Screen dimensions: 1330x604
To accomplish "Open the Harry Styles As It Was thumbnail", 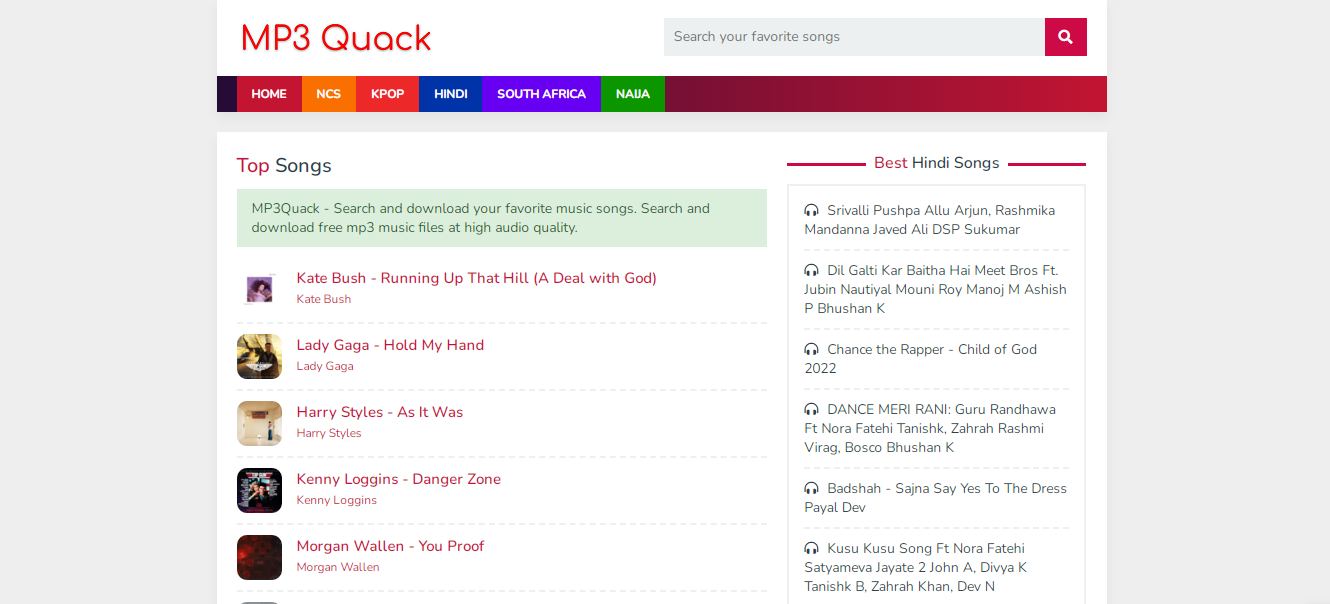I will tap(259, 423).
